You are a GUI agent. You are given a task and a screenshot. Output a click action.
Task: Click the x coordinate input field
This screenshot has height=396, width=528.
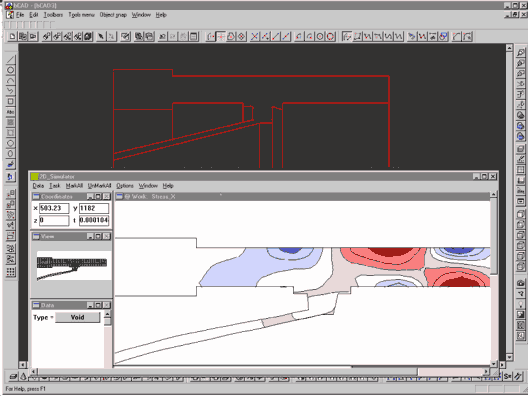click(x=54, y=208)
